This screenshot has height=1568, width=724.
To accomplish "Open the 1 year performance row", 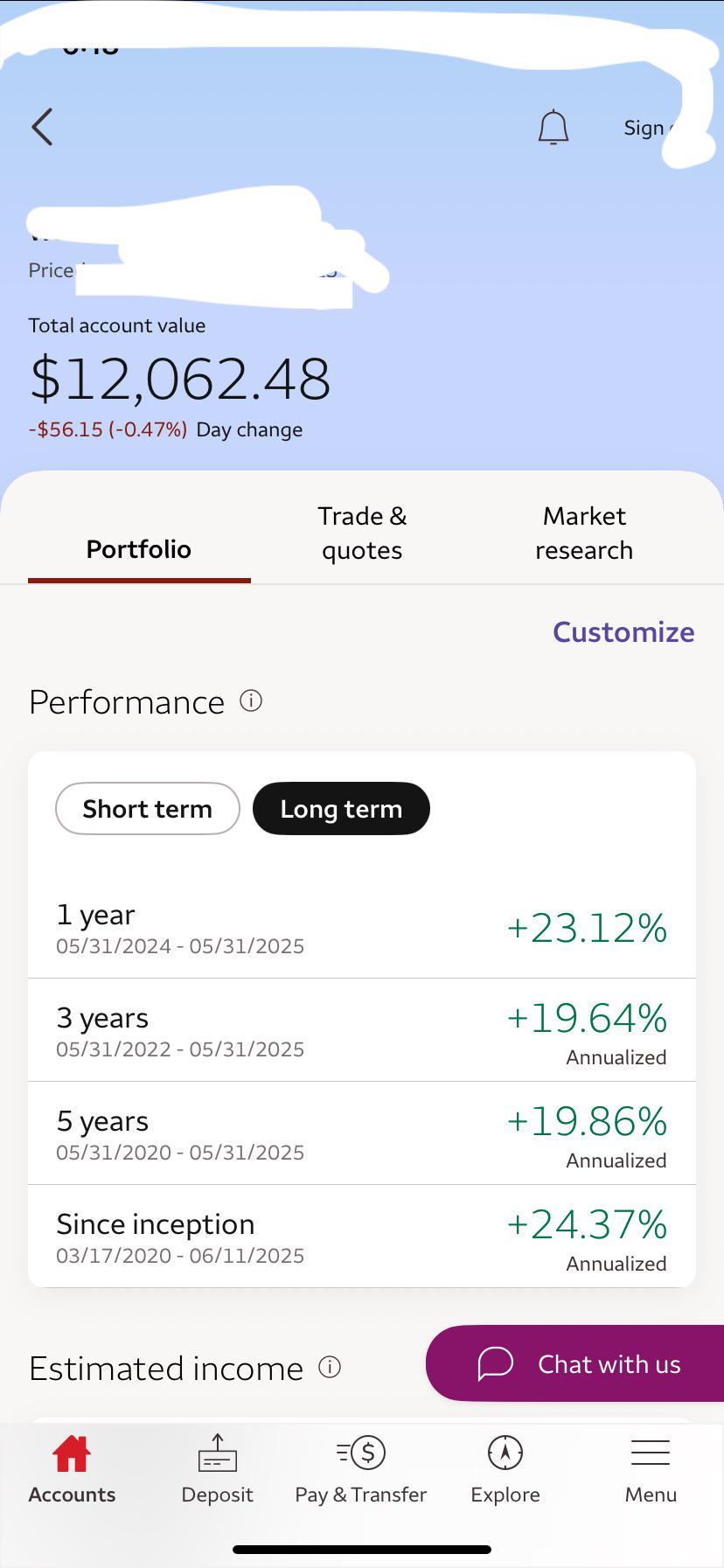I will click(362, 927).
